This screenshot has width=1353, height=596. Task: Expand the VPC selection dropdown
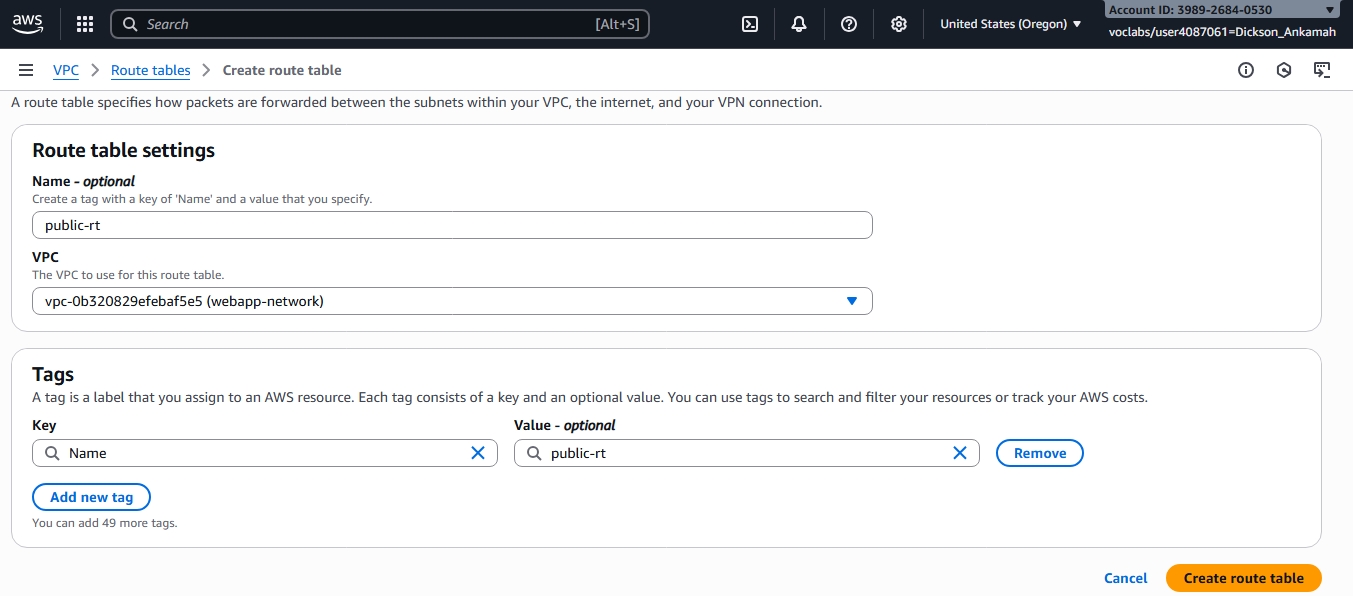[851, 301]
